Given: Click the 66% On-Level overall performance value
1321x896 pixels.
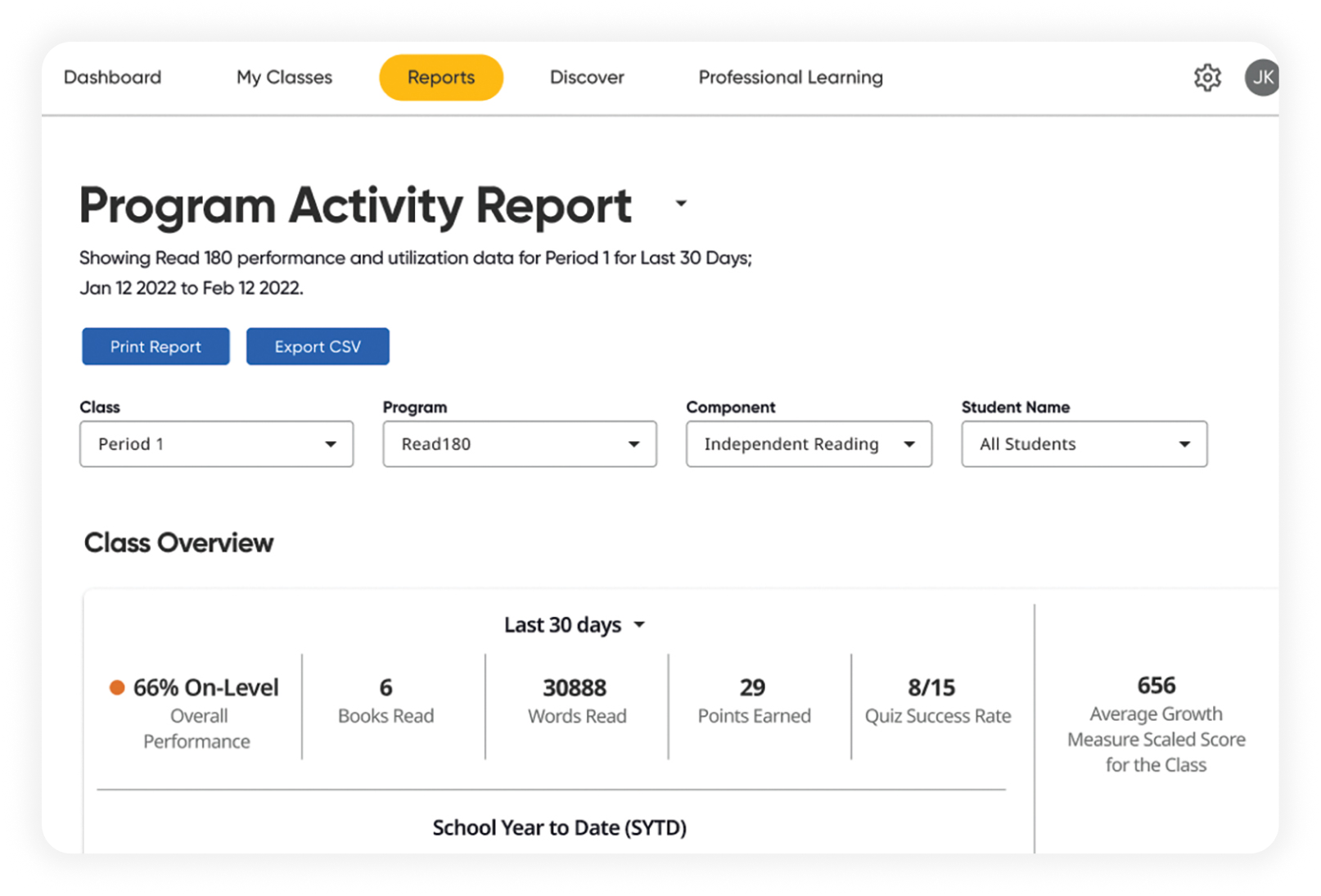Looking at the screenshot, I should (x=205, y=687).
